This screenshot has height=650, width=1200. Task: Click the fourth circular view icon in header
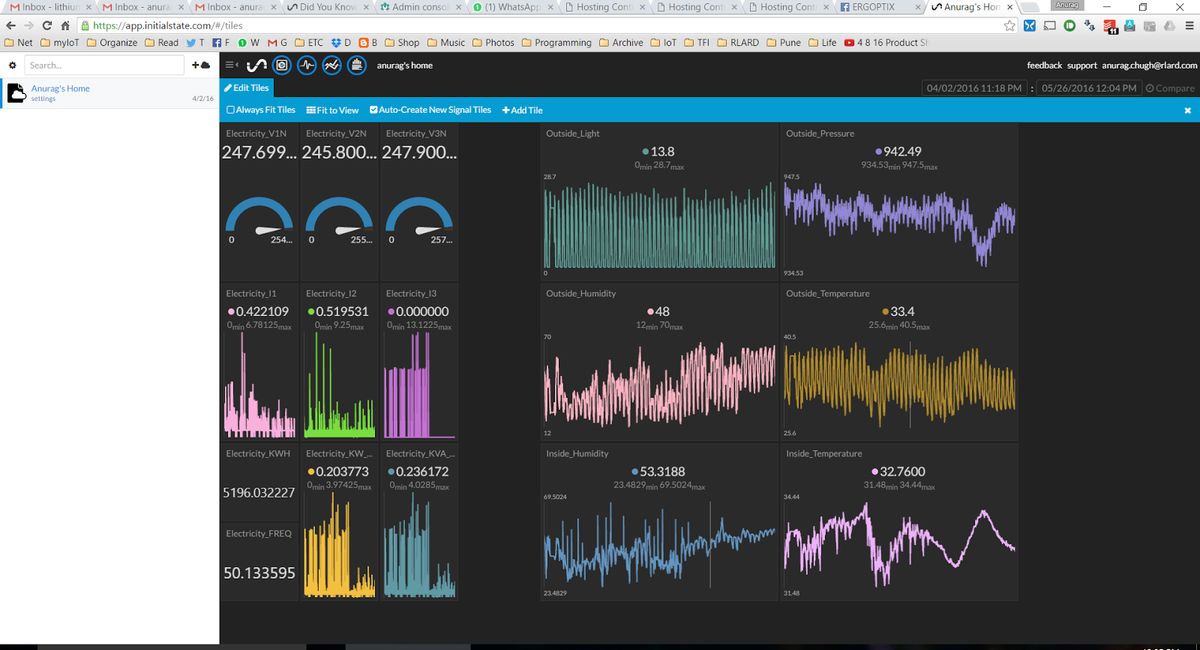[358, 65]
